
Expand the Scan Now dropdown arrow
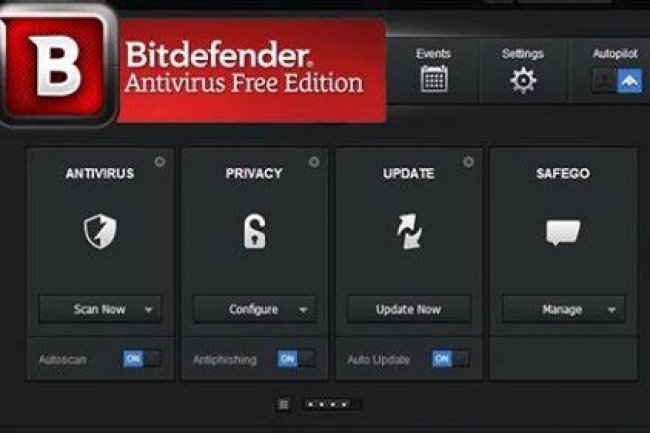point(148,310)
